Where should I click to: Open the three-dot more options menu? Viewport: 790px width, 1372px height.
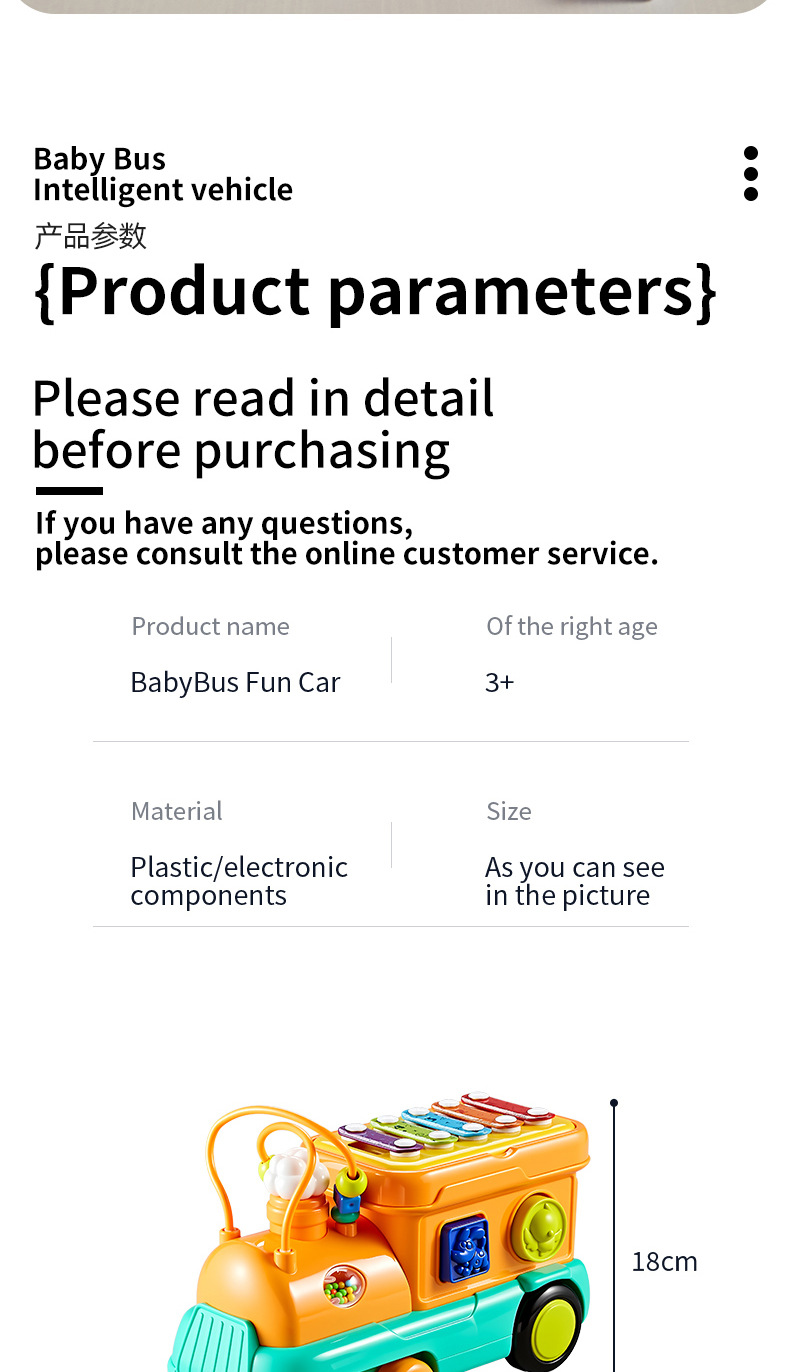tap(751, 173)
